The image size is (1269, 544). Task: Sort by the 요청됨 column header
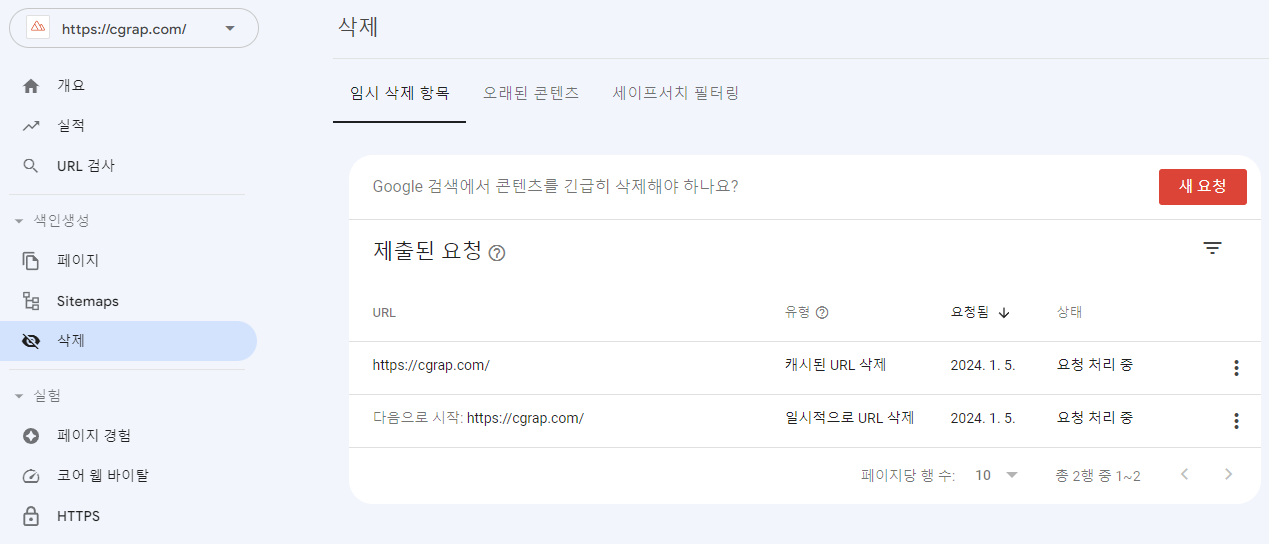(x=980, y=312)
